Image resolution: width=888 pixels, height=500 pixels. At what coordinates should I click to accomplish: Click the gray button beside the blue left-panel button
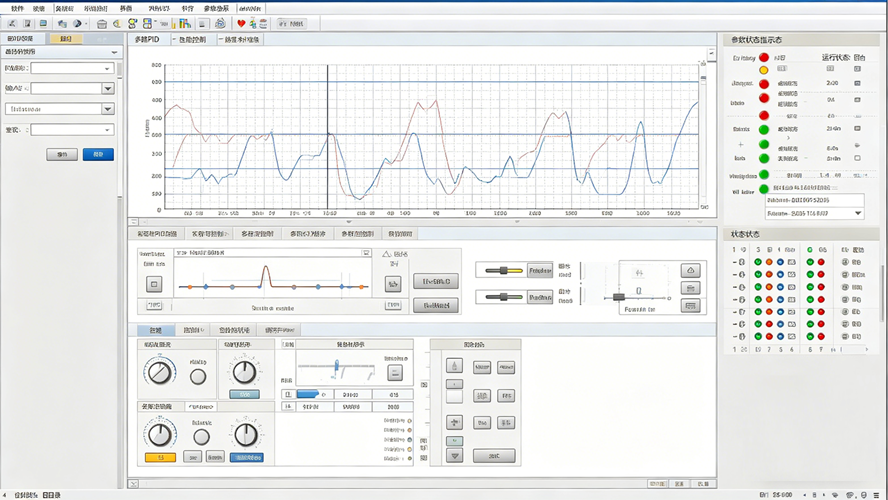[x=62, y=154]
